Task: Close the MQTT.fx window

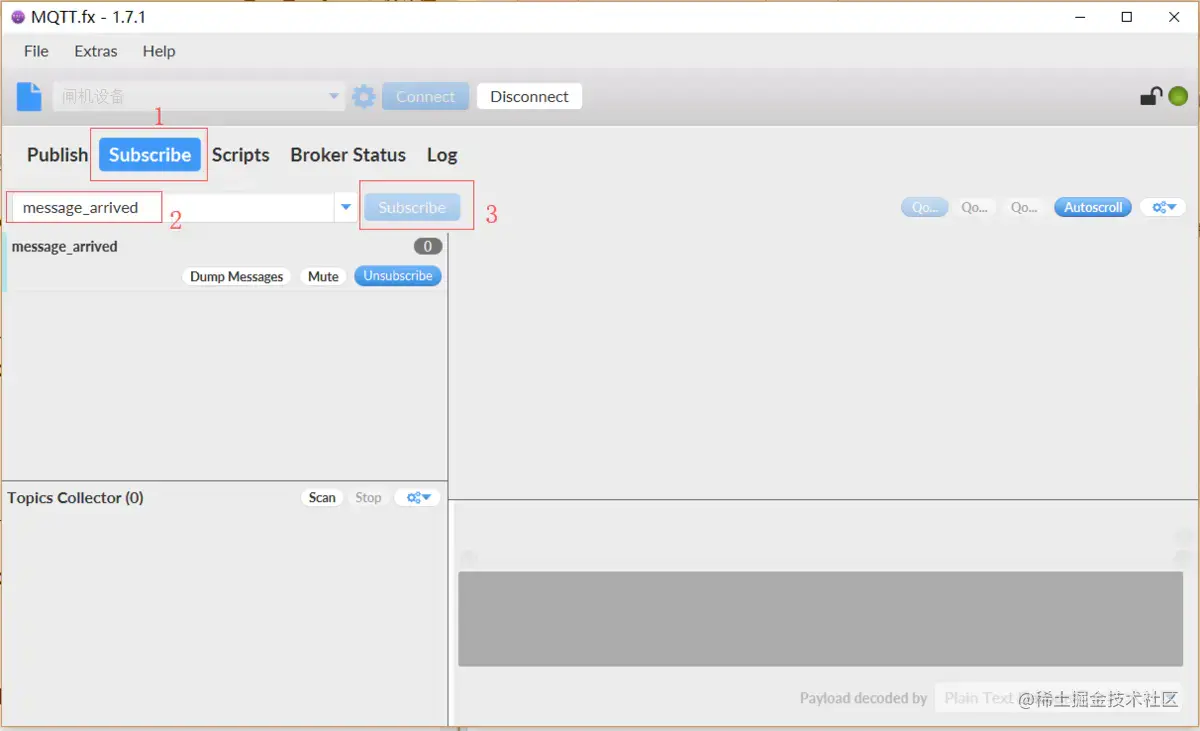Action: [1174, 17]
